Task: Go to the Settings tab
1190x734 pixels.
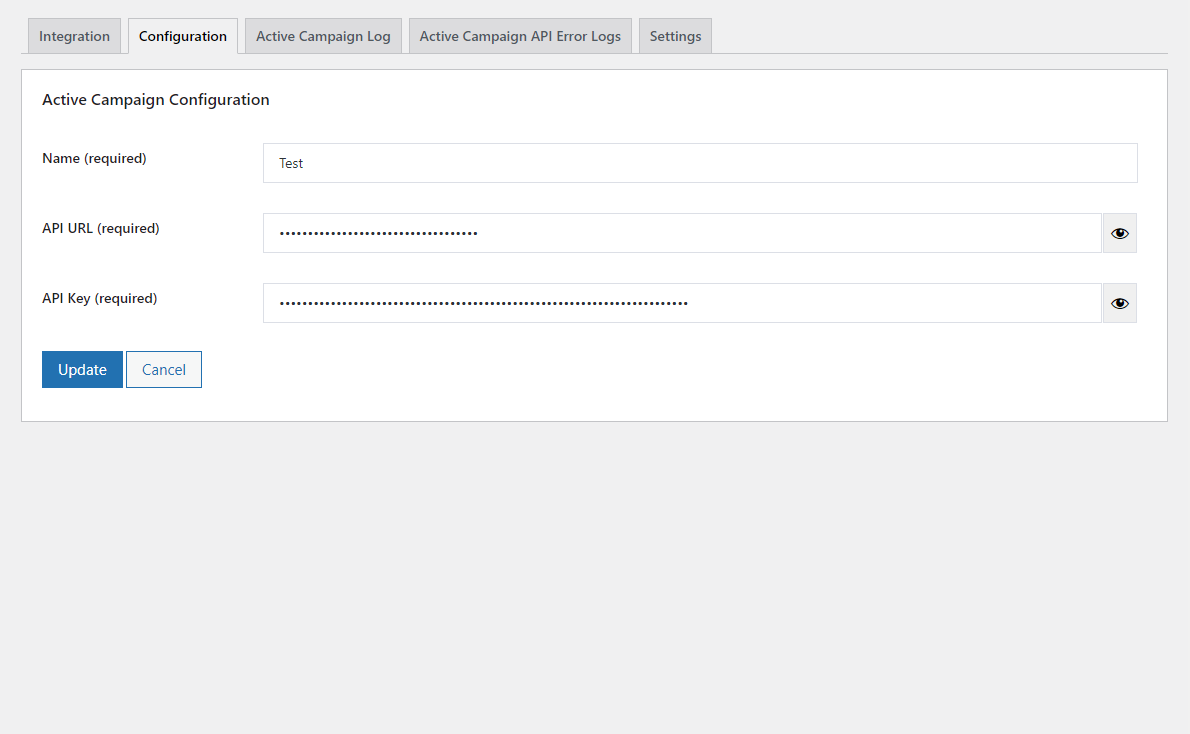Action: pos(675,36)
